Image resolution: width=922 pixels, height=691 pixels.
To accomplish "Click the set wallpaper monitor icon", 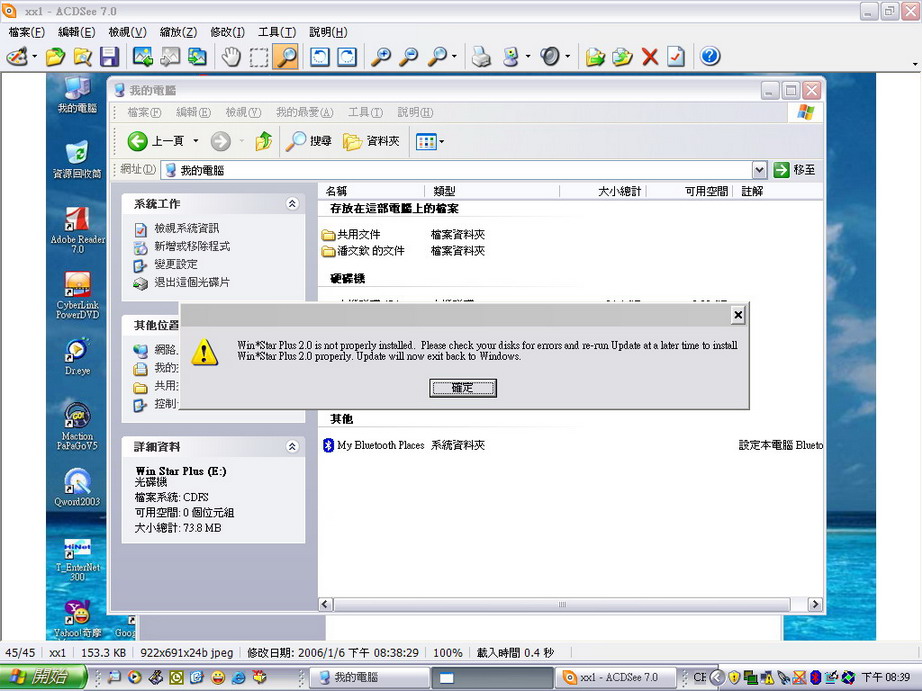I will (510, 56).
